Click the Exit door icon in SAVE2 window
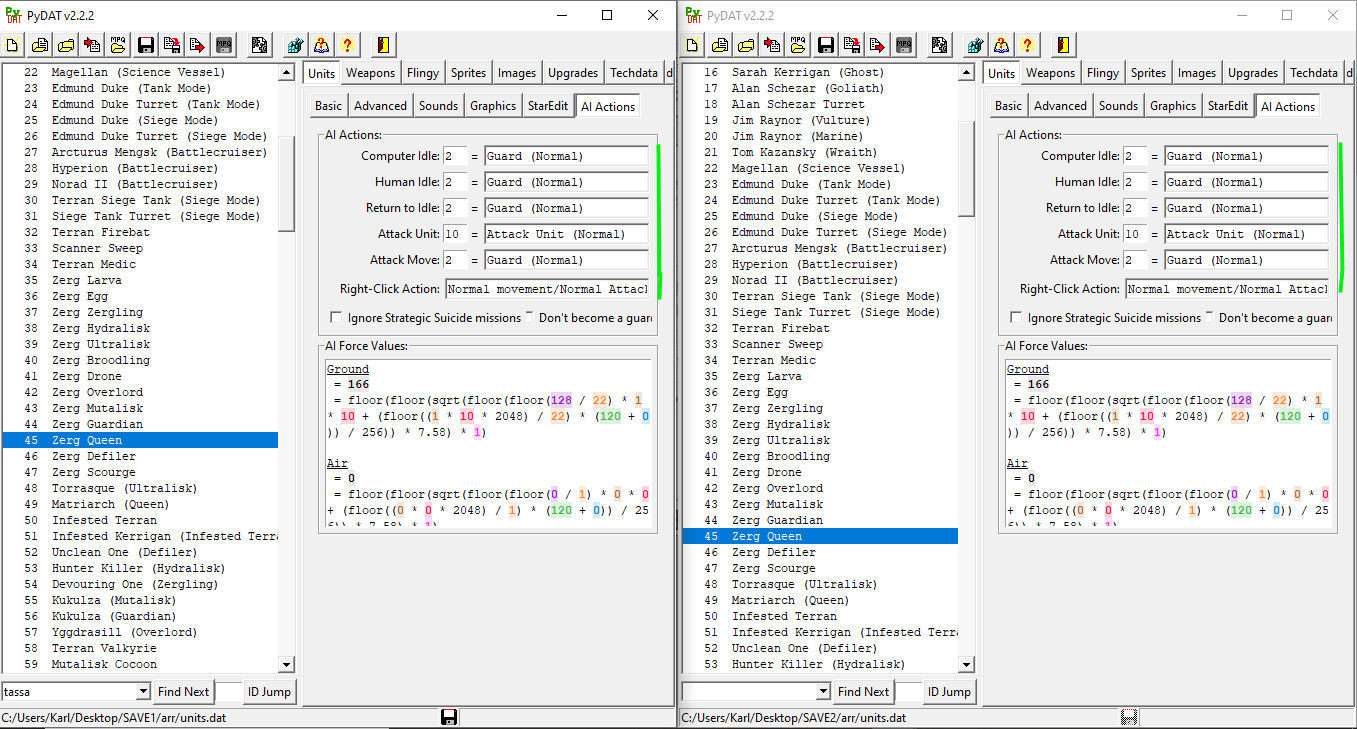The height and width of the screenshot is (729, 1357). pyautogui.click(x=1064, y=45)
